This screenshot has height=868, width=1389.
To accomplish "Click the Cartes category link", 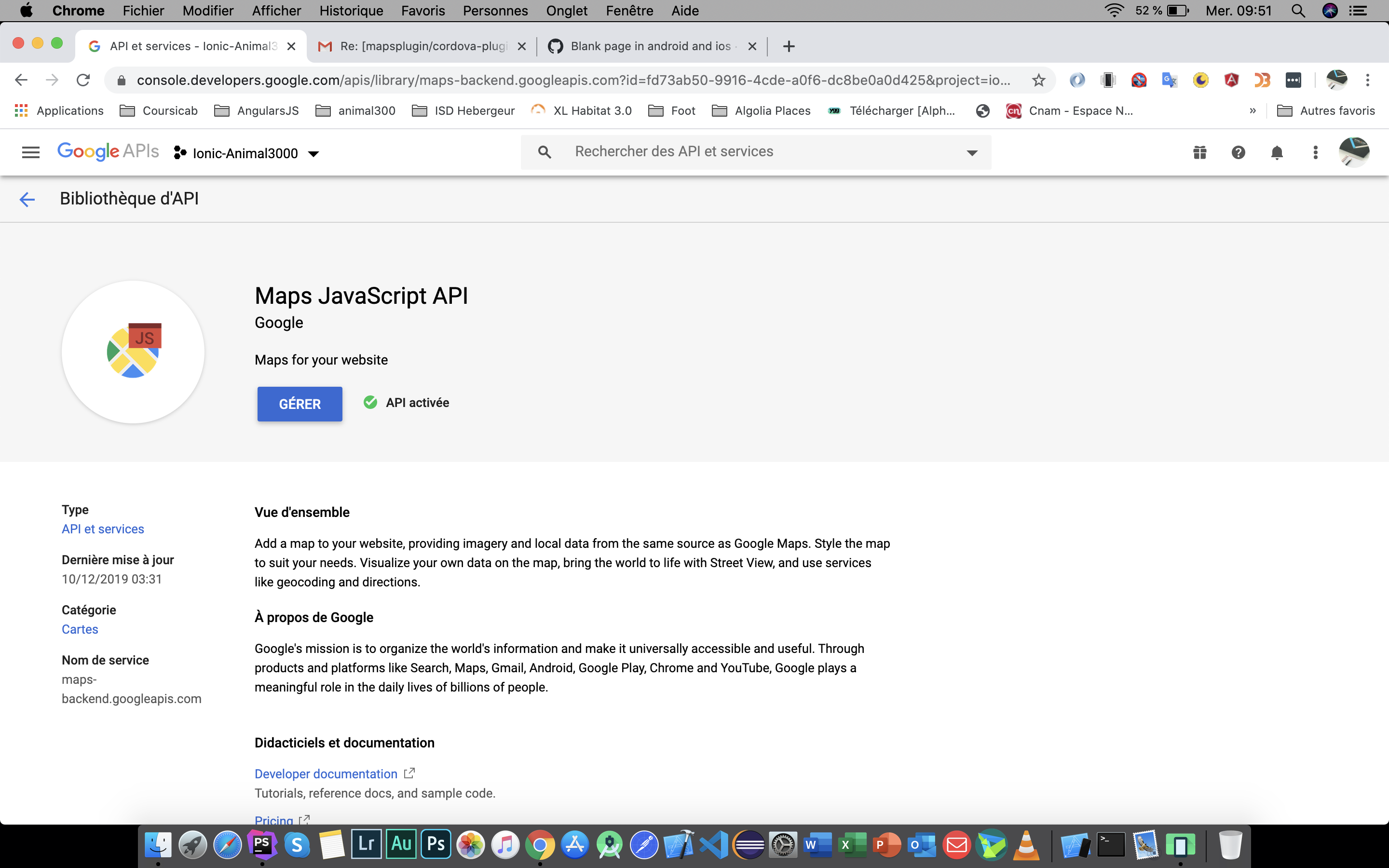I will coord(80,629).
